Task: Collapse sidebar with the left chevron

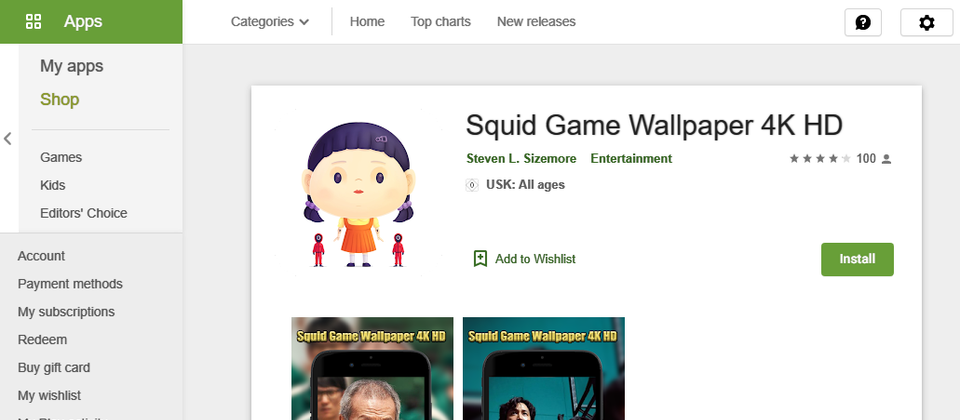Action: 7,138
